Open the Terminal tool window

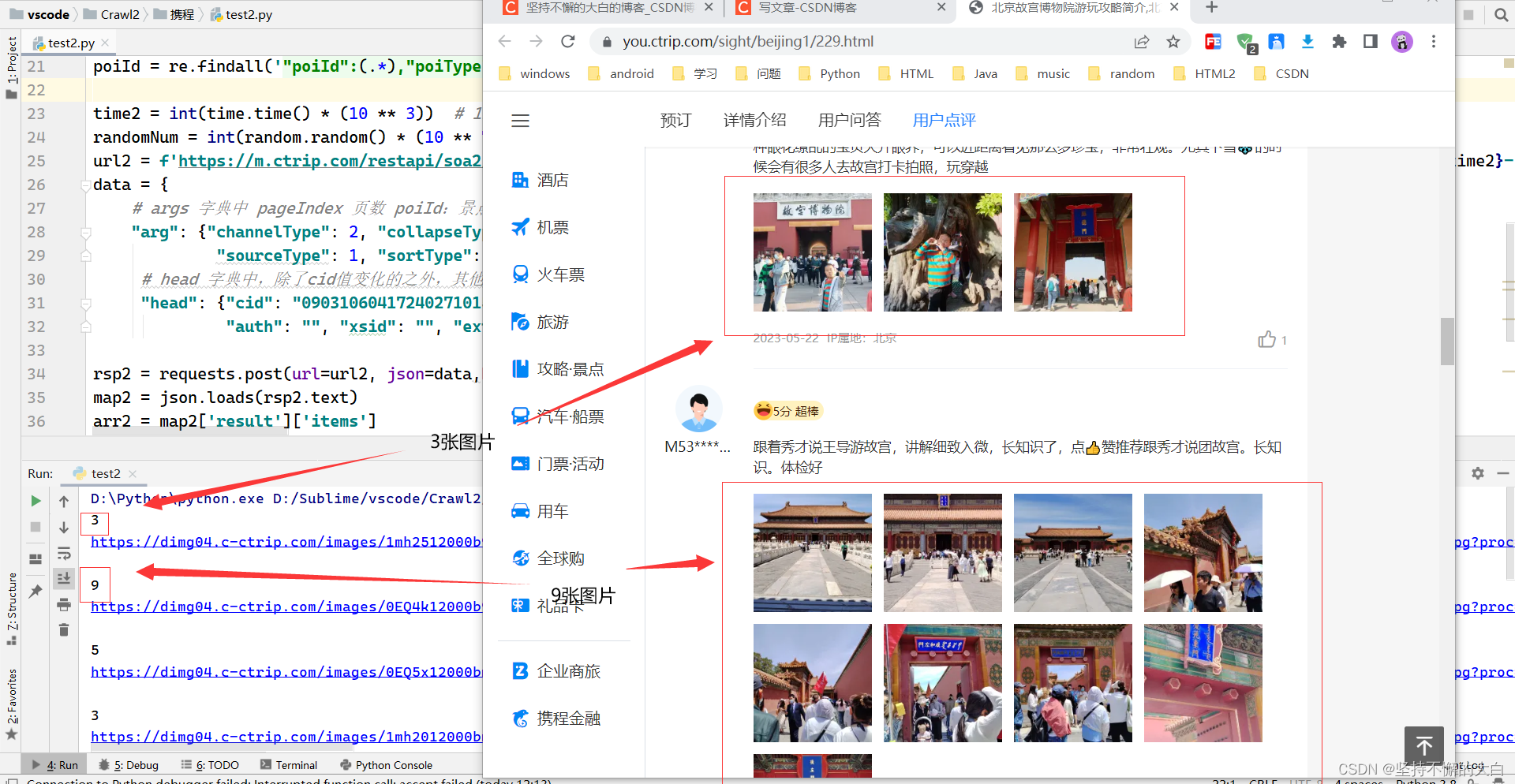click(x=289, y=765)
